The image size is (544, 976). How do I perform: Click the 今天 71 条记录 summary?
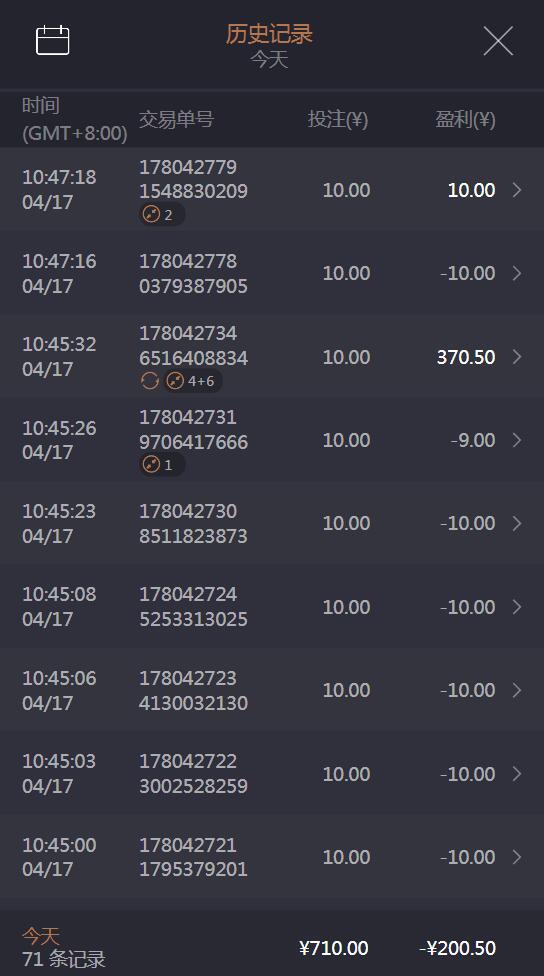(x=63, y=947)
